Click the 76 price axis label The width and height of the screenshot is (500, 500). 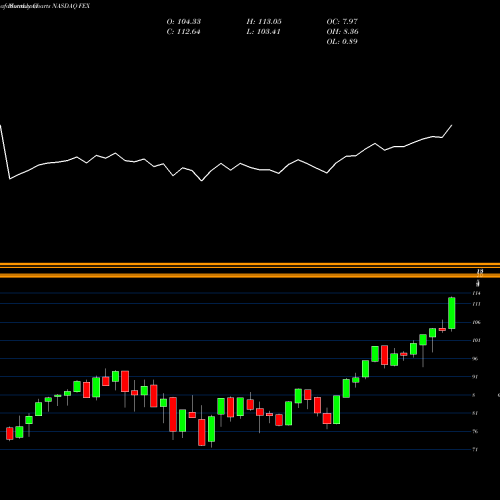coord(475,431)
